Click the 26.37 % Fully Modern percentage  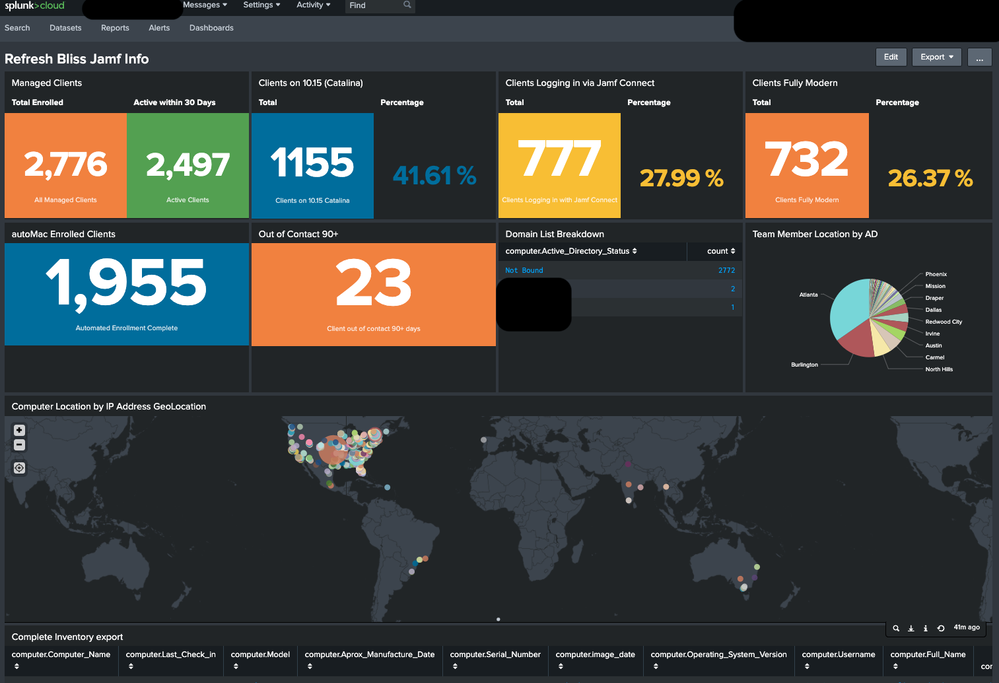(930, 178)
